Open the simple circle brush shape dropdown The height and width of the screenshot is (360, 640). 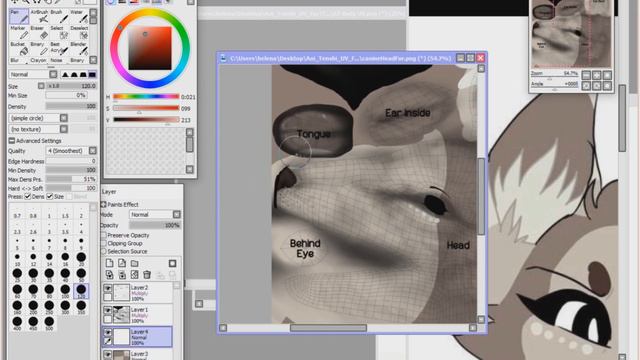(38, 118)
